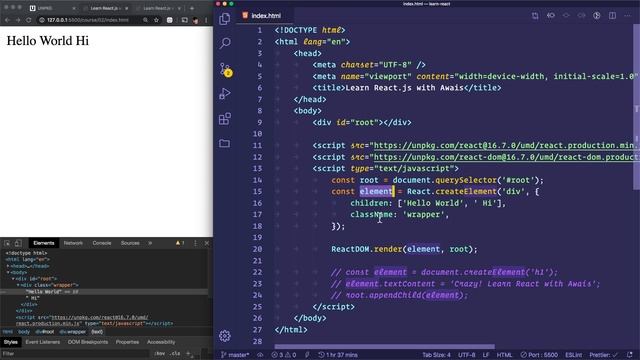Screen dimensions: 640x360
Task: Toggle DevTools device toolbar
Action: coord(18,243)
